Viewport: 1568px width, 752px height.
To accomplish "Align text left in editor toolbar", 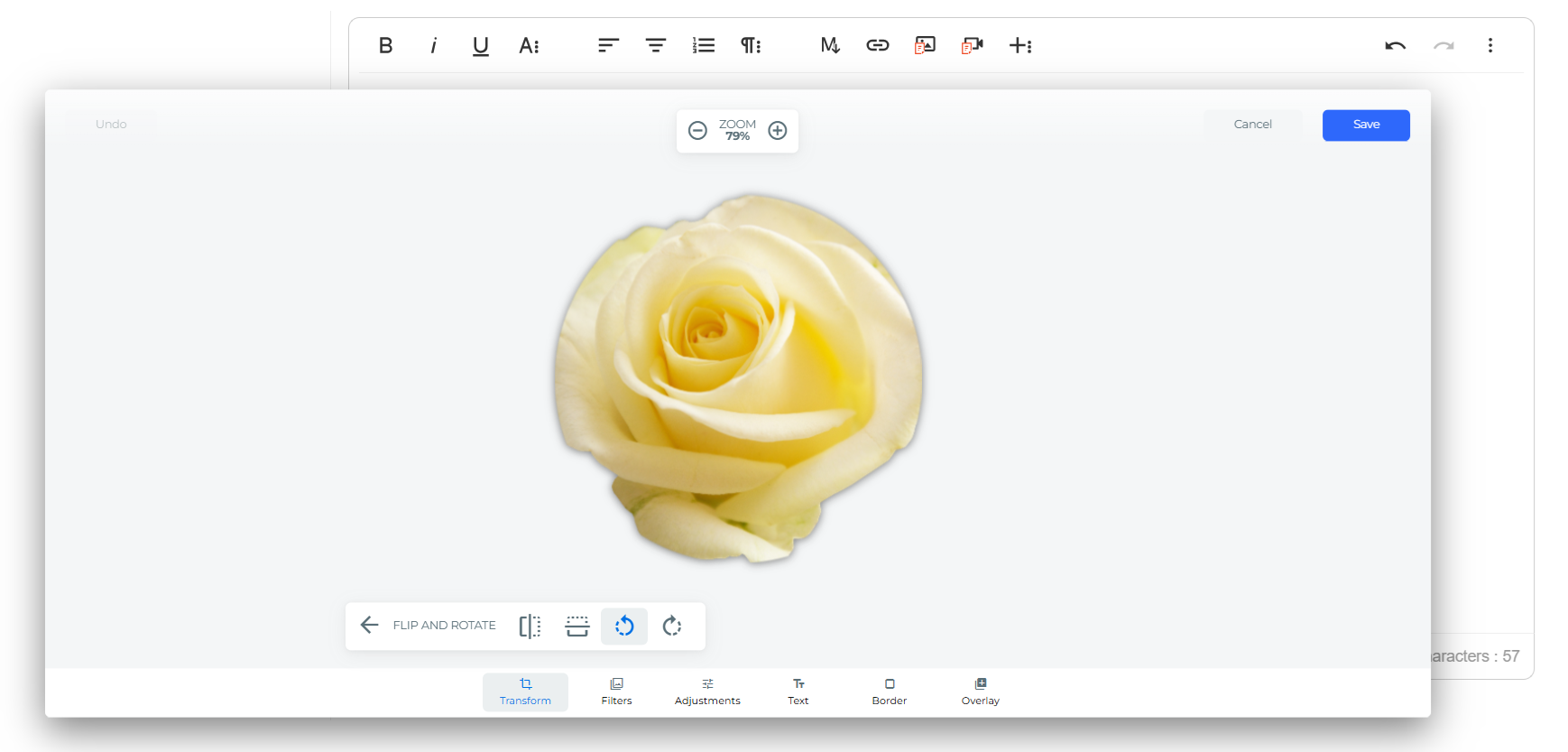I will pos(608,45).
